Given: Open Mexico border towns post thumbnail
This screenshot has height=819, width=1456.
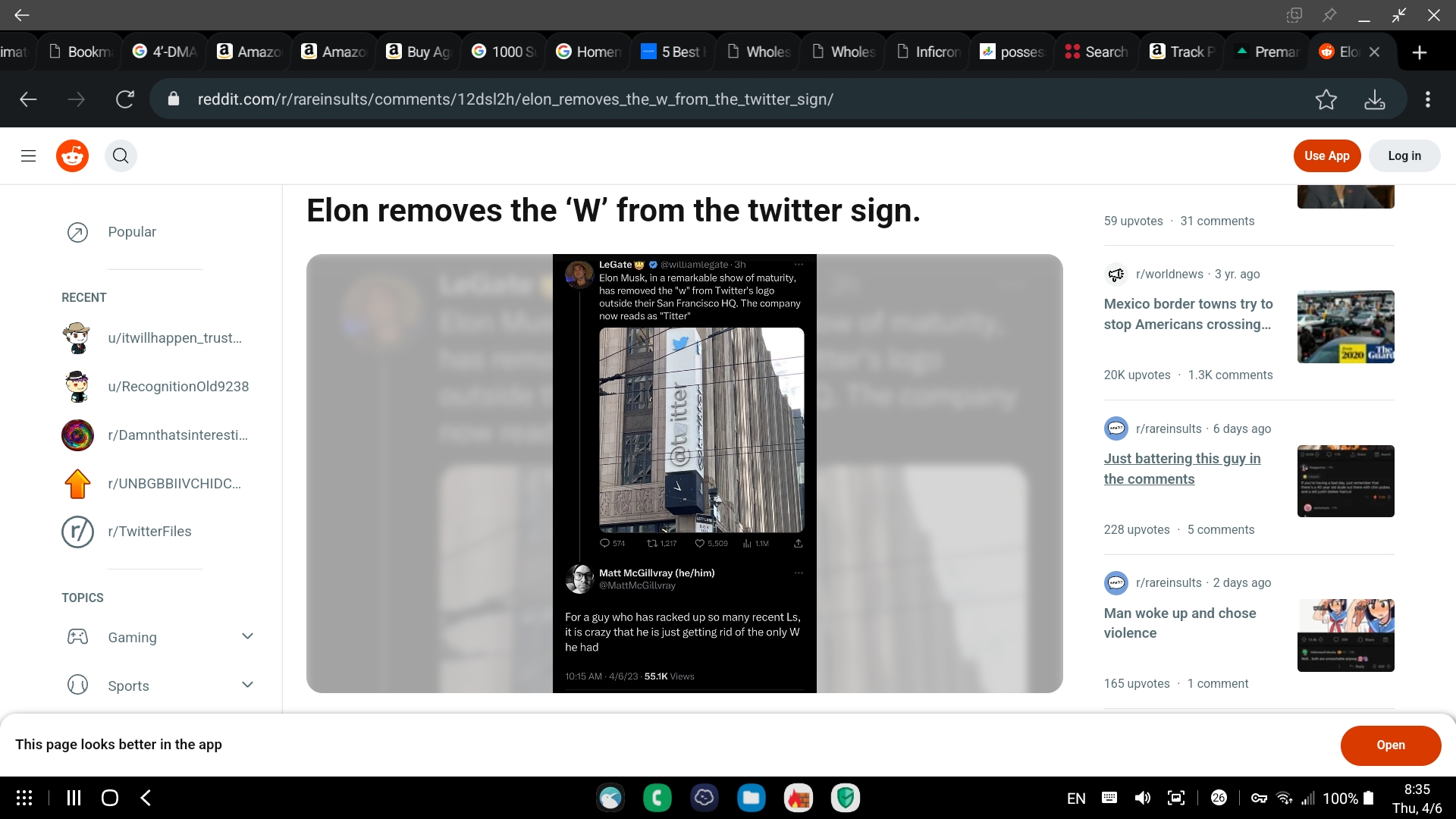Looking at the screenshot, I should coord(1345,327).
